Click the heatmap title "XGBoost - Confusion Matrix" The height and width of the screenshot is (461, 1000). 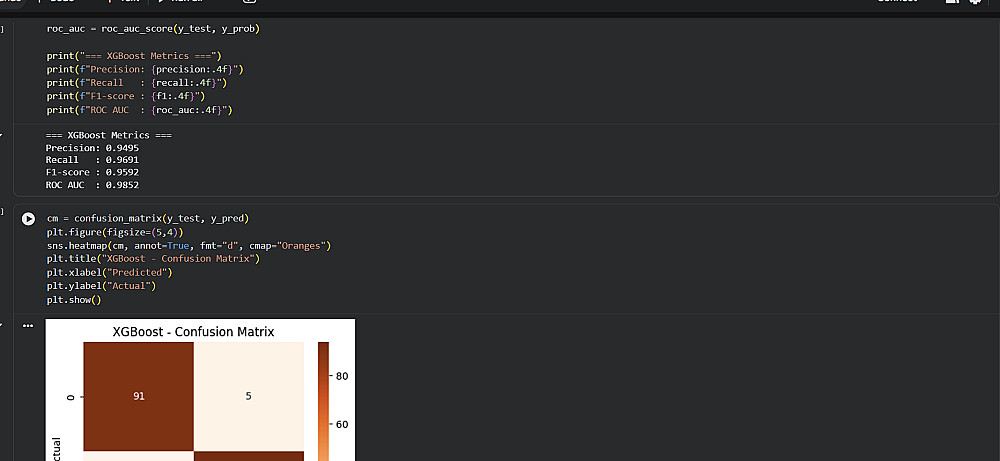coord(193,332)
